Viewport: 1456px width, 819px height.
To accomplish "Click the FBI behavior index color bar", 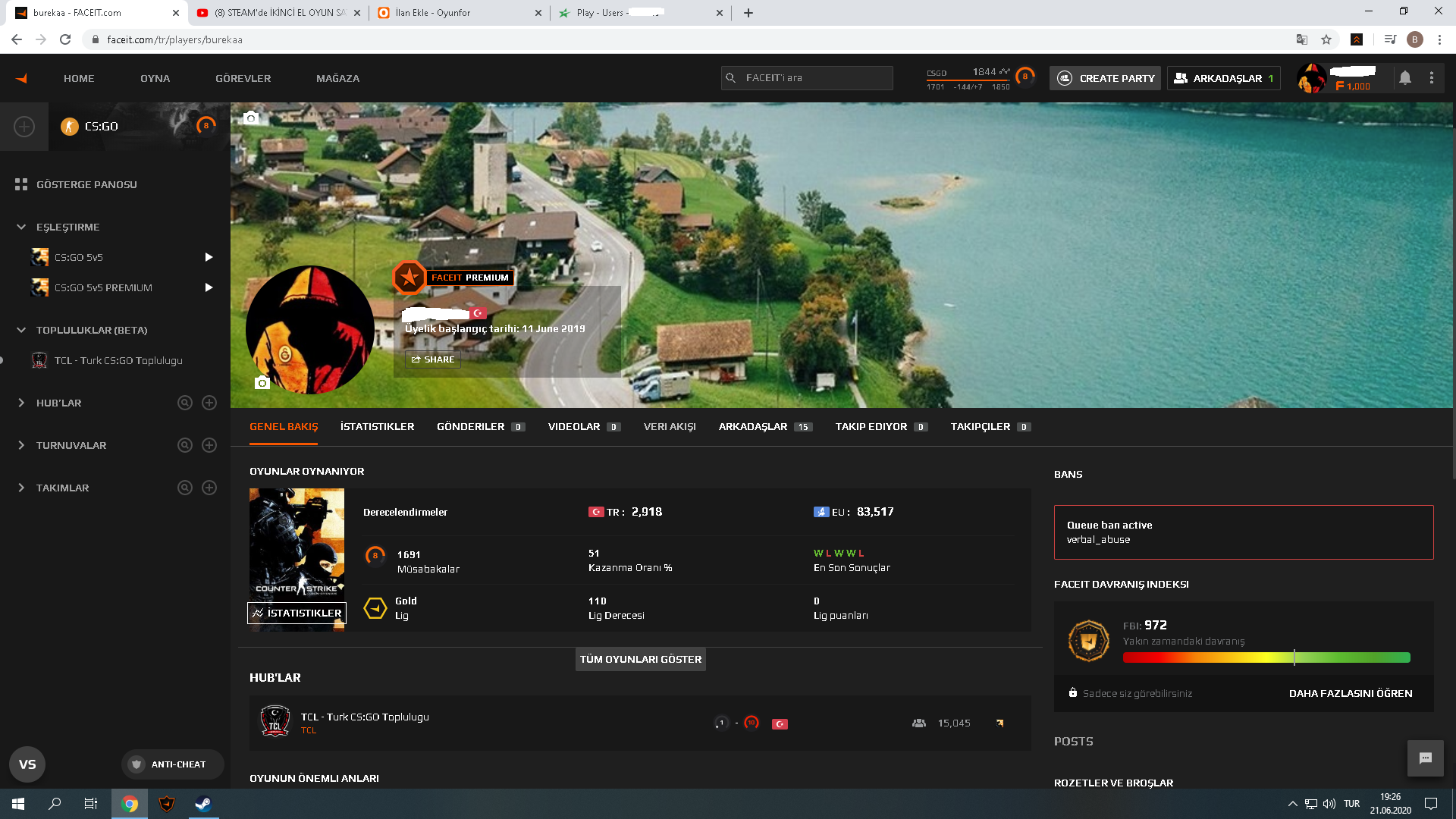I will [x=1266, y=657].
